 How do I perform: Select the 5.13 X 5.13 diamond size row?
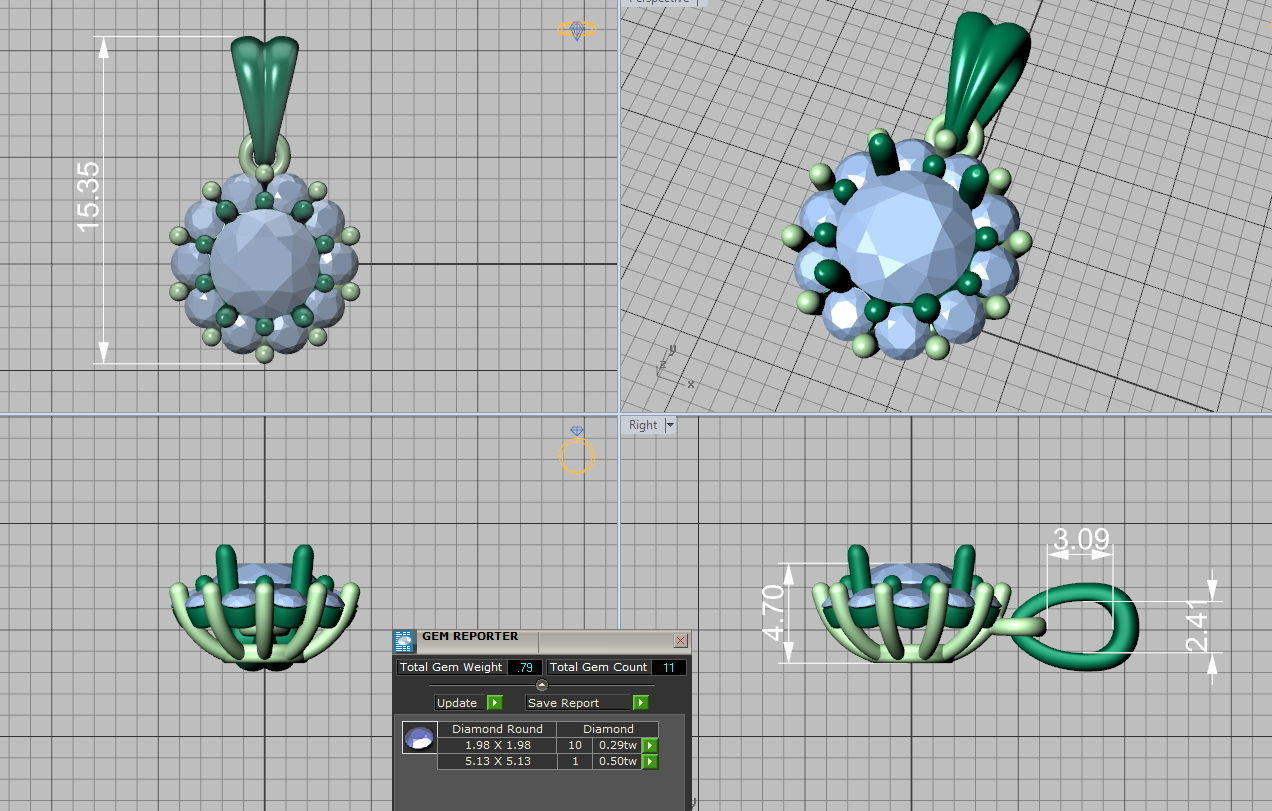click(x=496, y=762)
